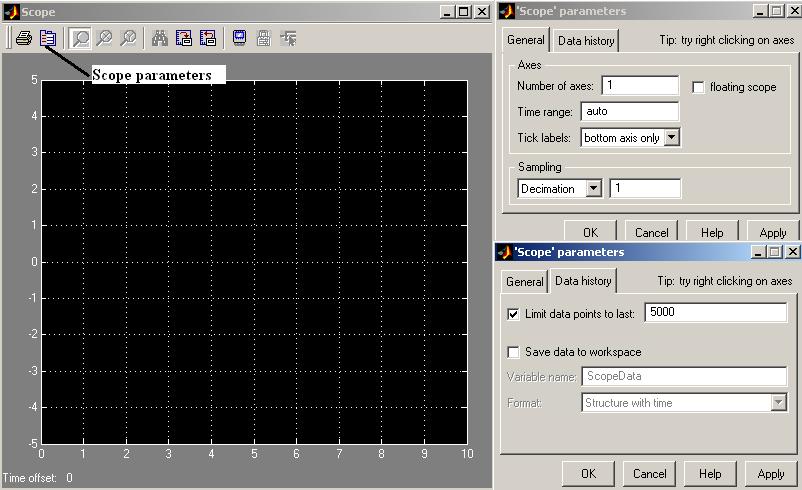The image size is (802, 490).
Task: Restore saved axes settings
Action: point(208,38)
